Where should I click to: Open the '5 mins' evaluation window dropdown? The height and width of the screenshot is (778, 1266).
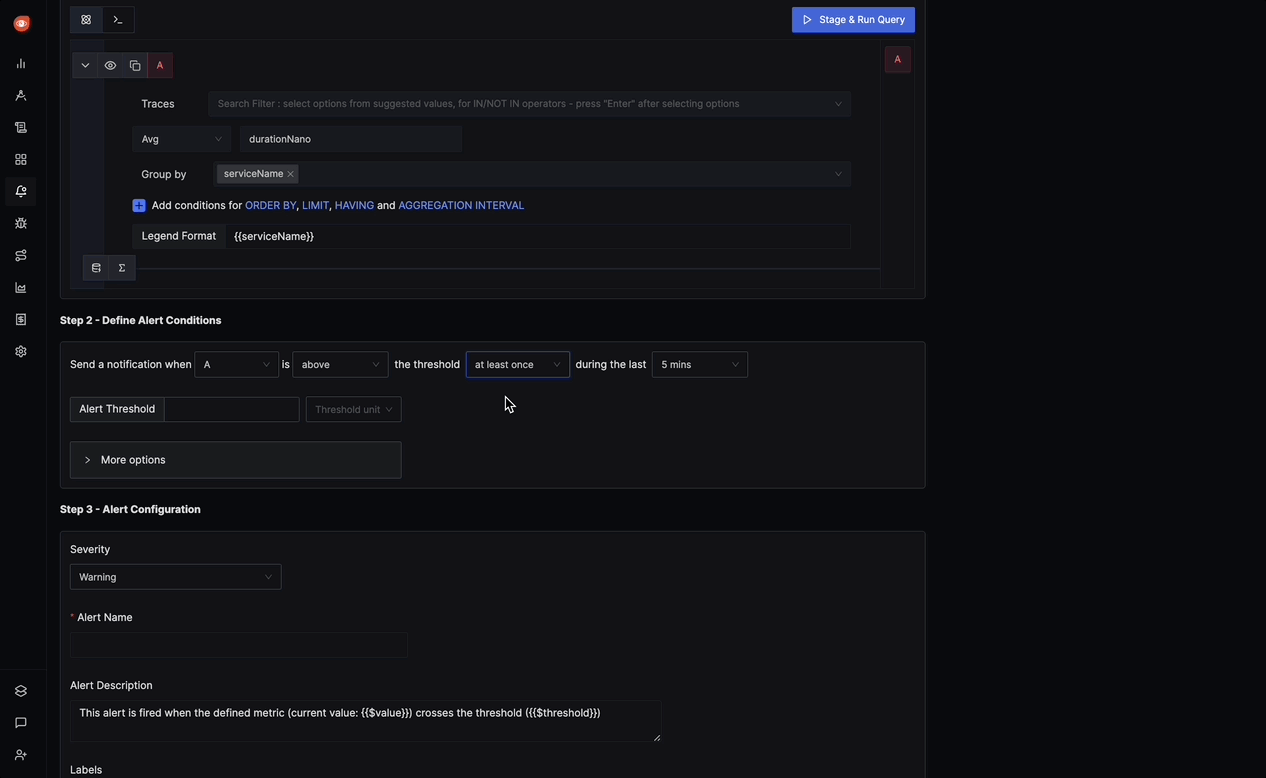(698, 364)
